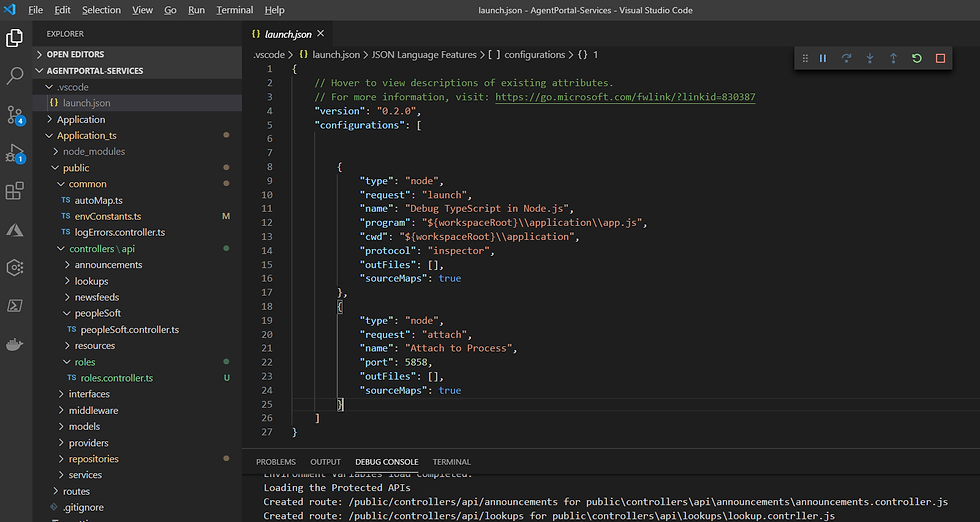Image resolution: width=980 pixels, height=522 pixels.
Task: Step out in debug toolbar
Action: pyautogui.click(x=893, y=58)
